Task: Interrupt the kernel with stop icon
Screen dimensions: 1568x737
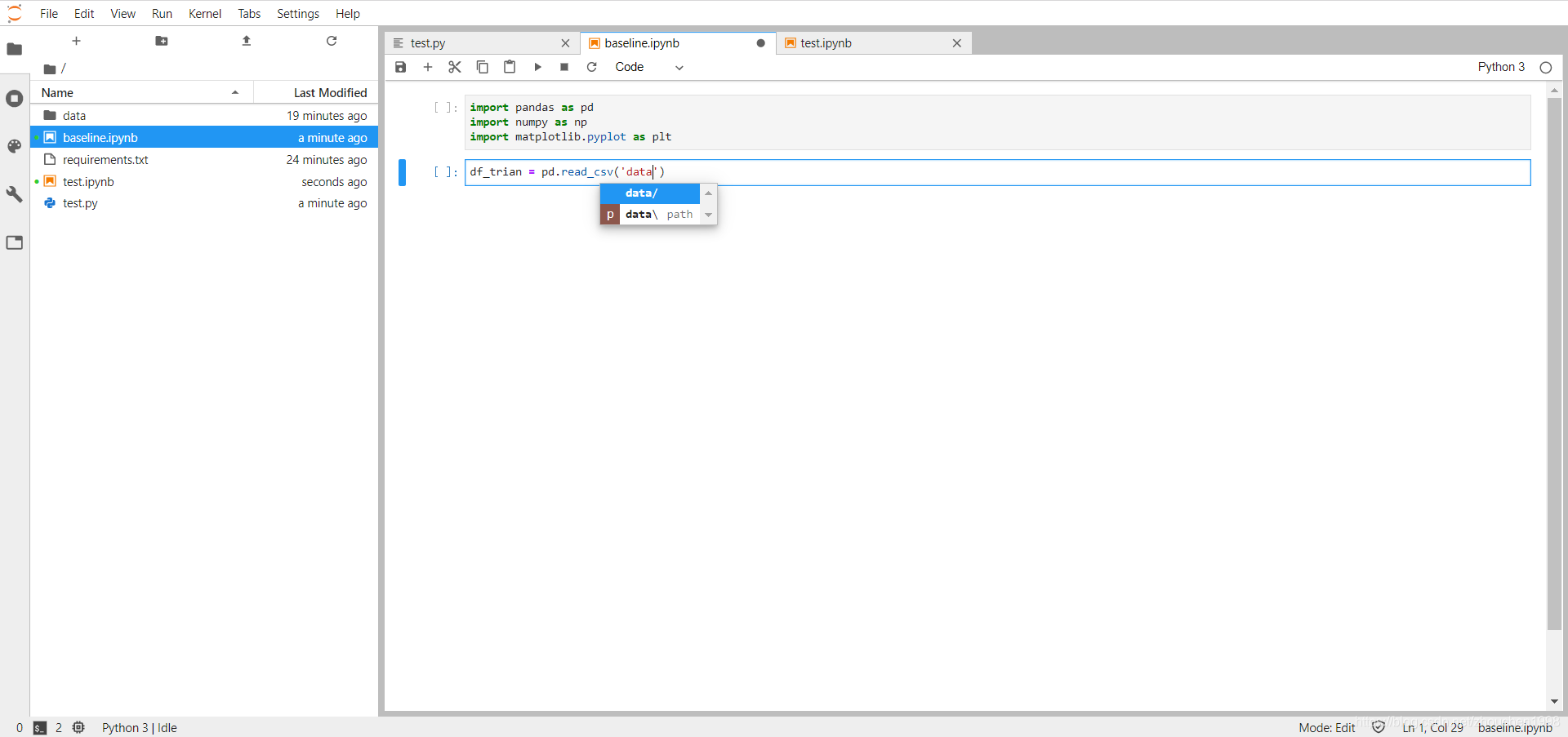Action: click(x=564, y=67)
